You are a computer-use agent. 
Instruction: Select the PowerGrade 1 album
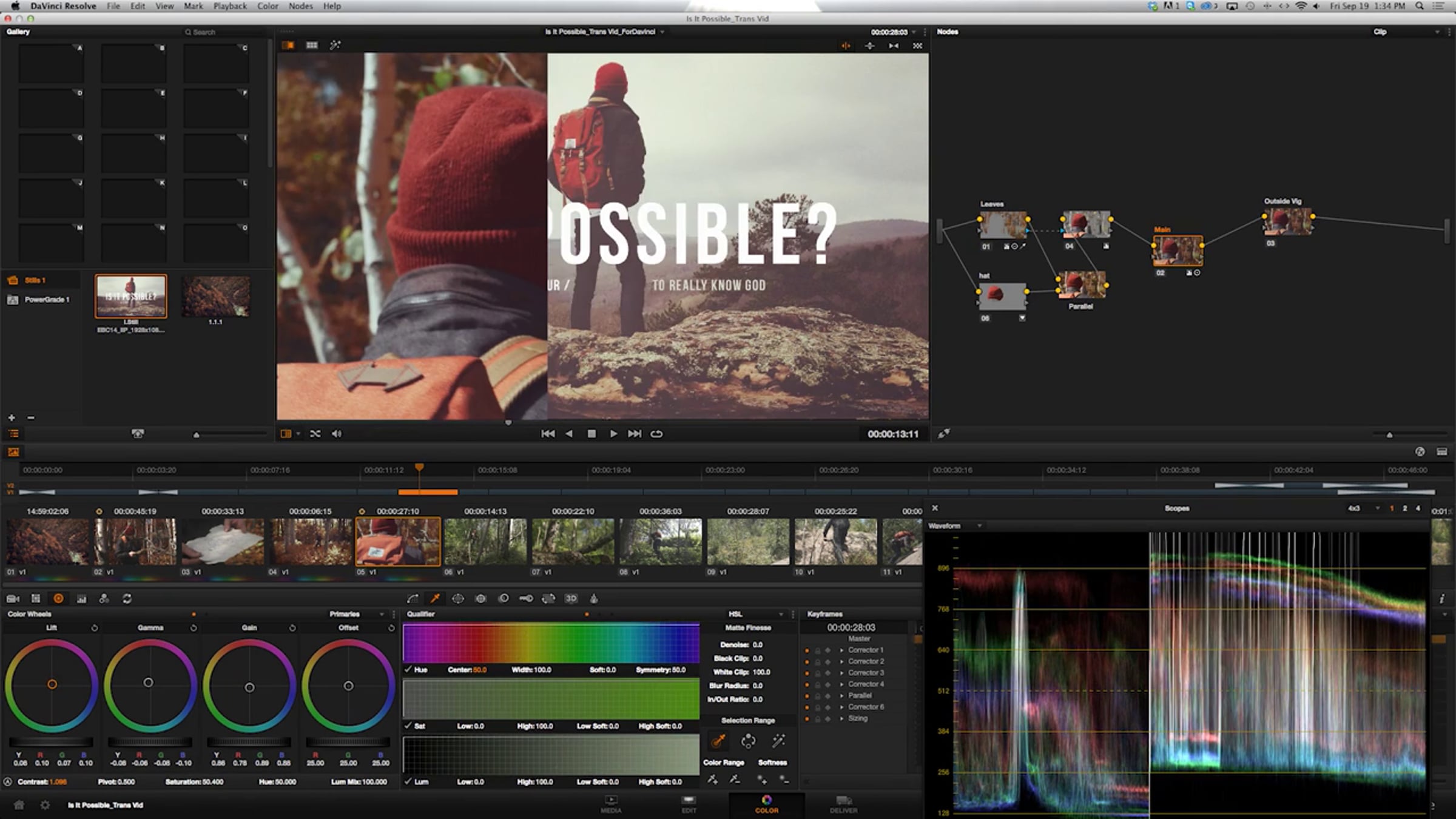pos(47,300)
